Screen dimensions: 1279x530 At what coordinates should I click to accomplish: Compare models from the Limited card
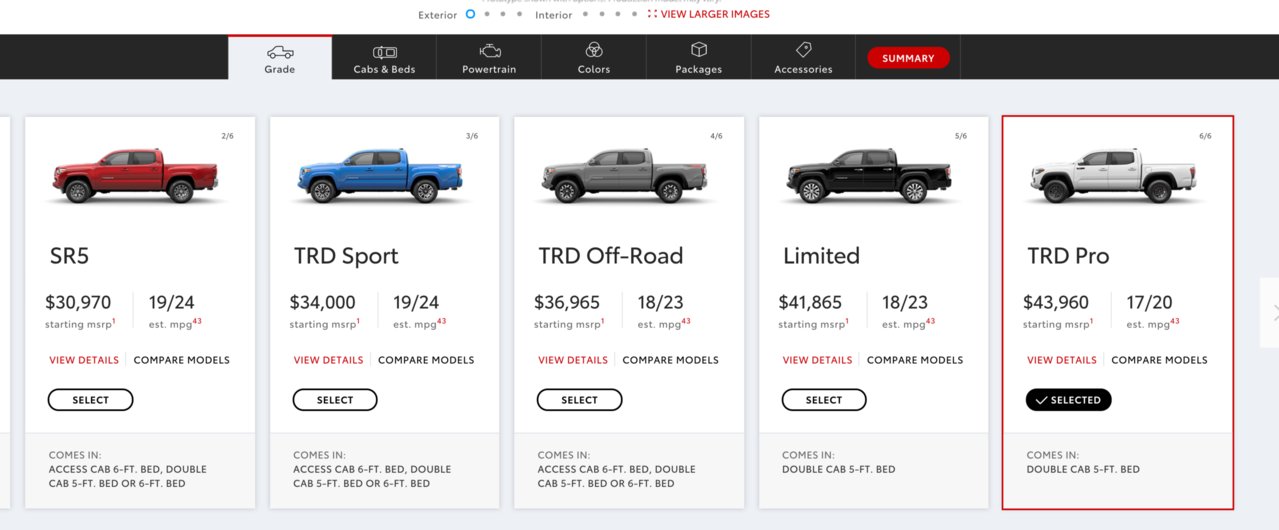(915, 360)
